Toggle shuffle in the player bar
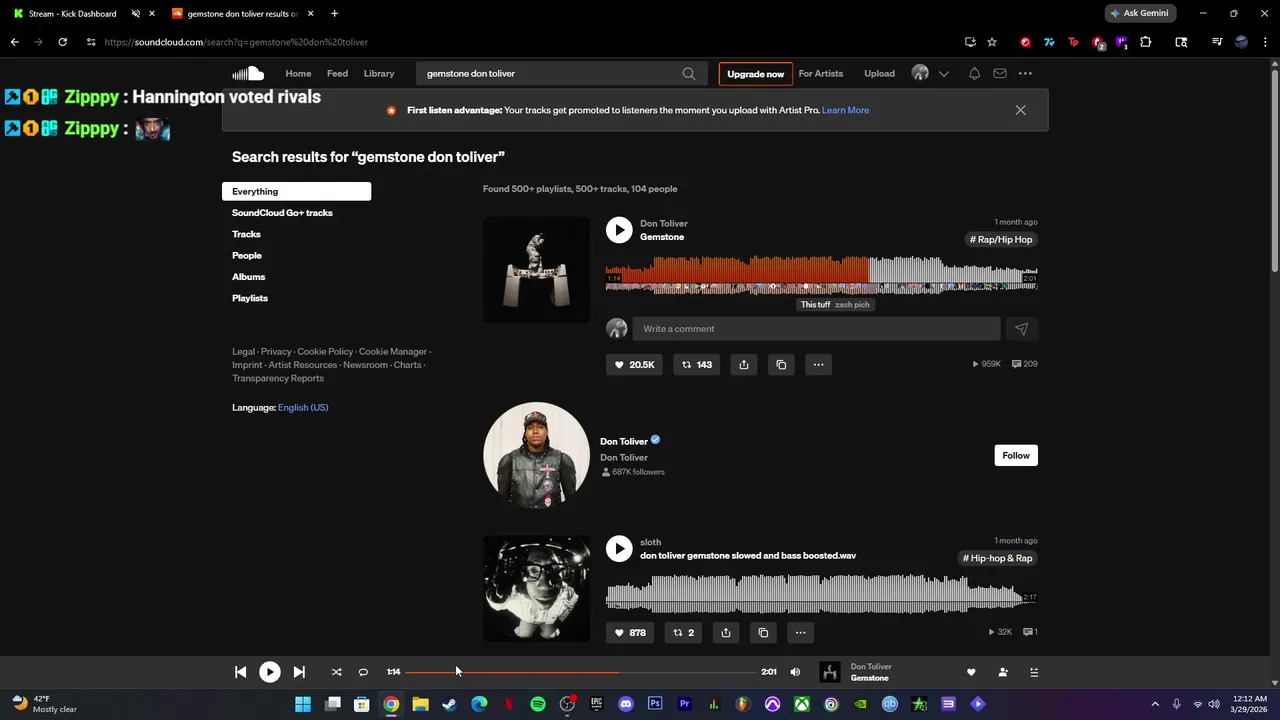The height and width of the screenshot is (720, 1280). tap(336, 672)
